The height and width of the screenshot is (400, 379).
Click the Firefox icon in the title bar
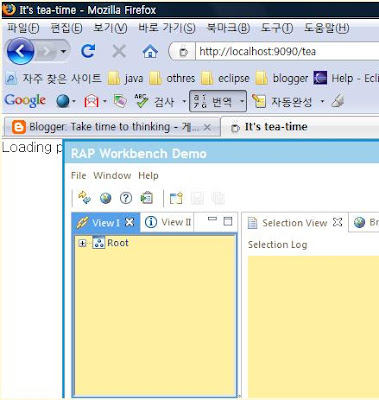(x=9, y=9)
